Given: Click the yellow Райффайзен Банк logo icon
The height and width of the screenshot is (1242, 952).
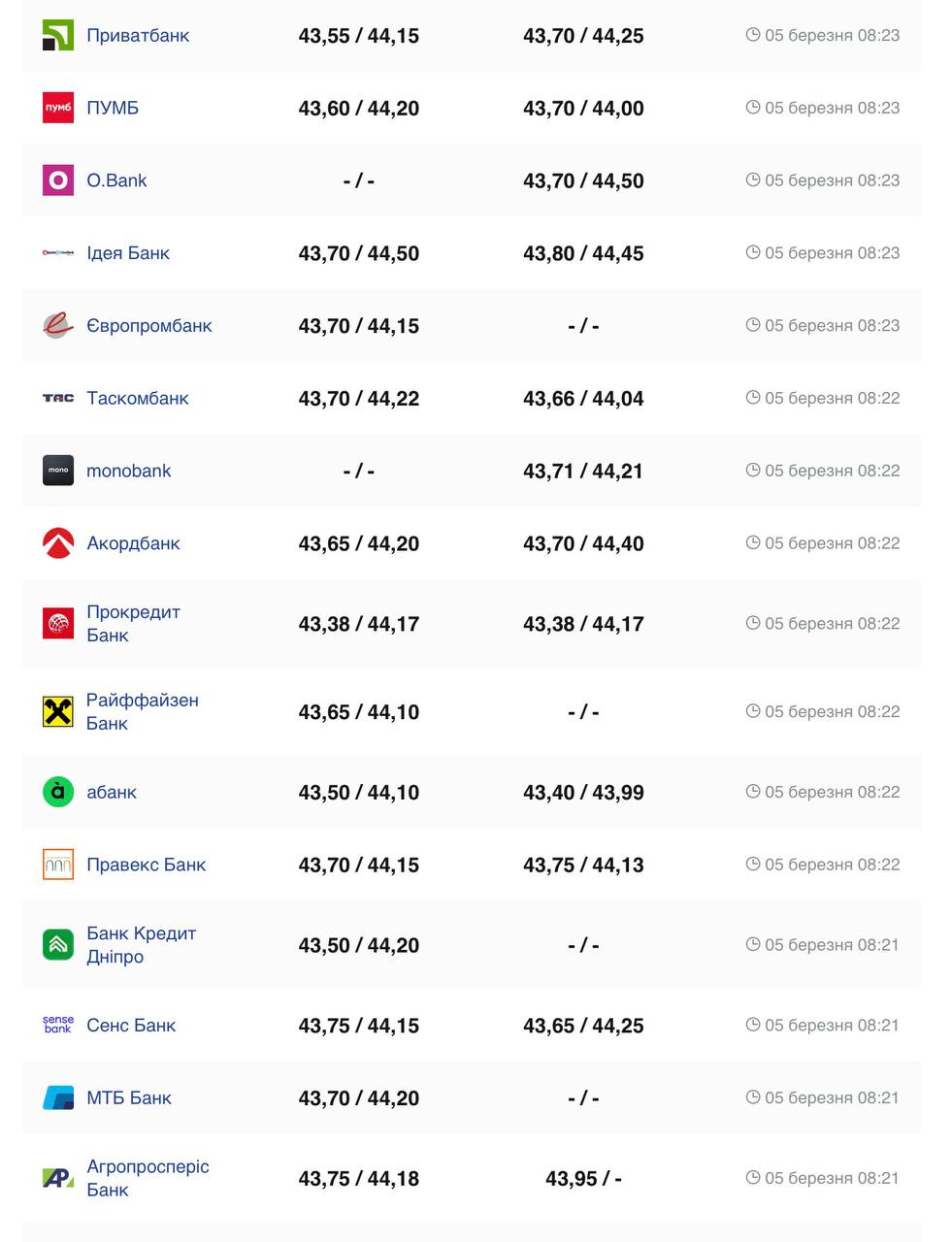Looking at the screenshot, I should coord(58,712).
